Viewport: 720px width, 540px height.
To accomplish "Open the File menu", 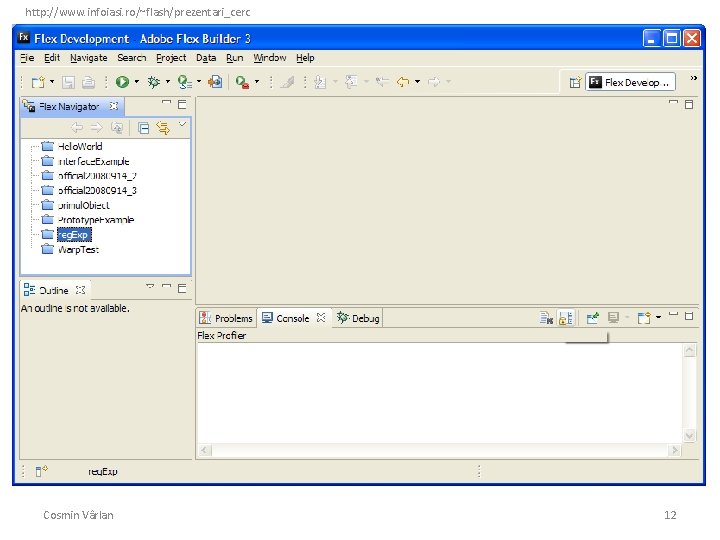I will (27, 58).
